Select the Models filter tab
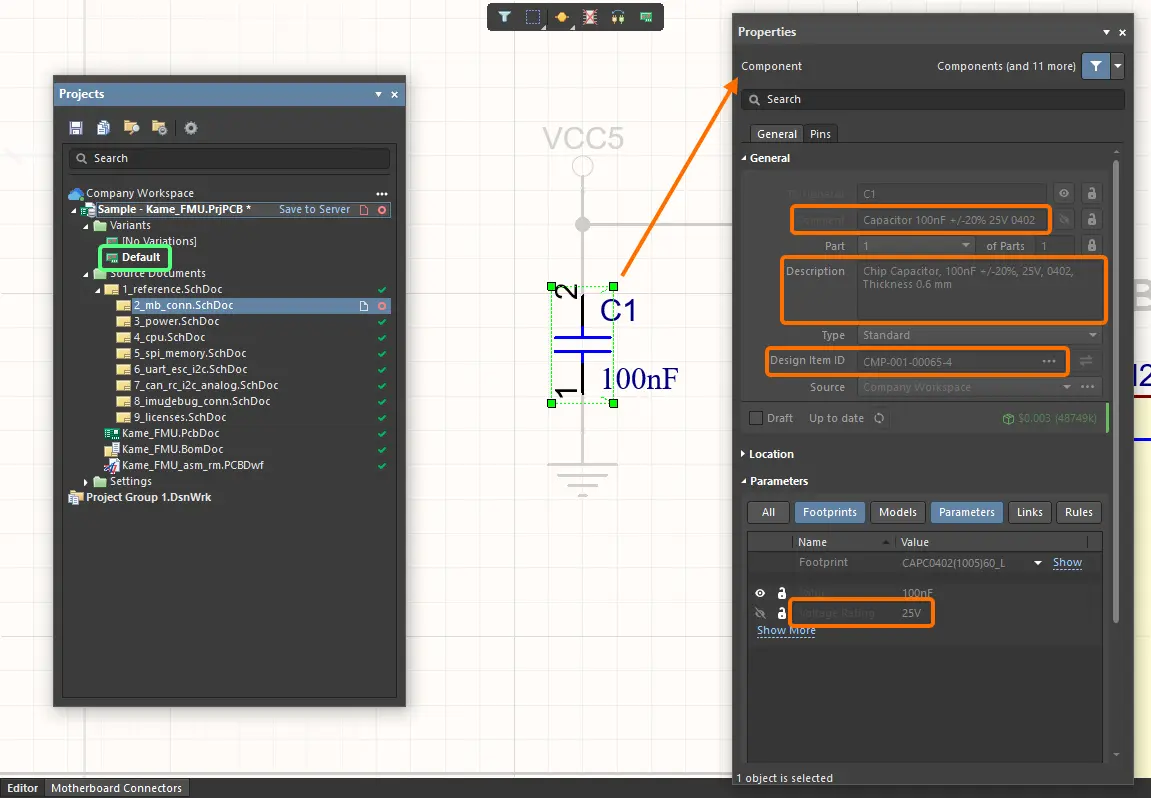The width and height of the screenshot is (1151, 798). coord(898,512)
